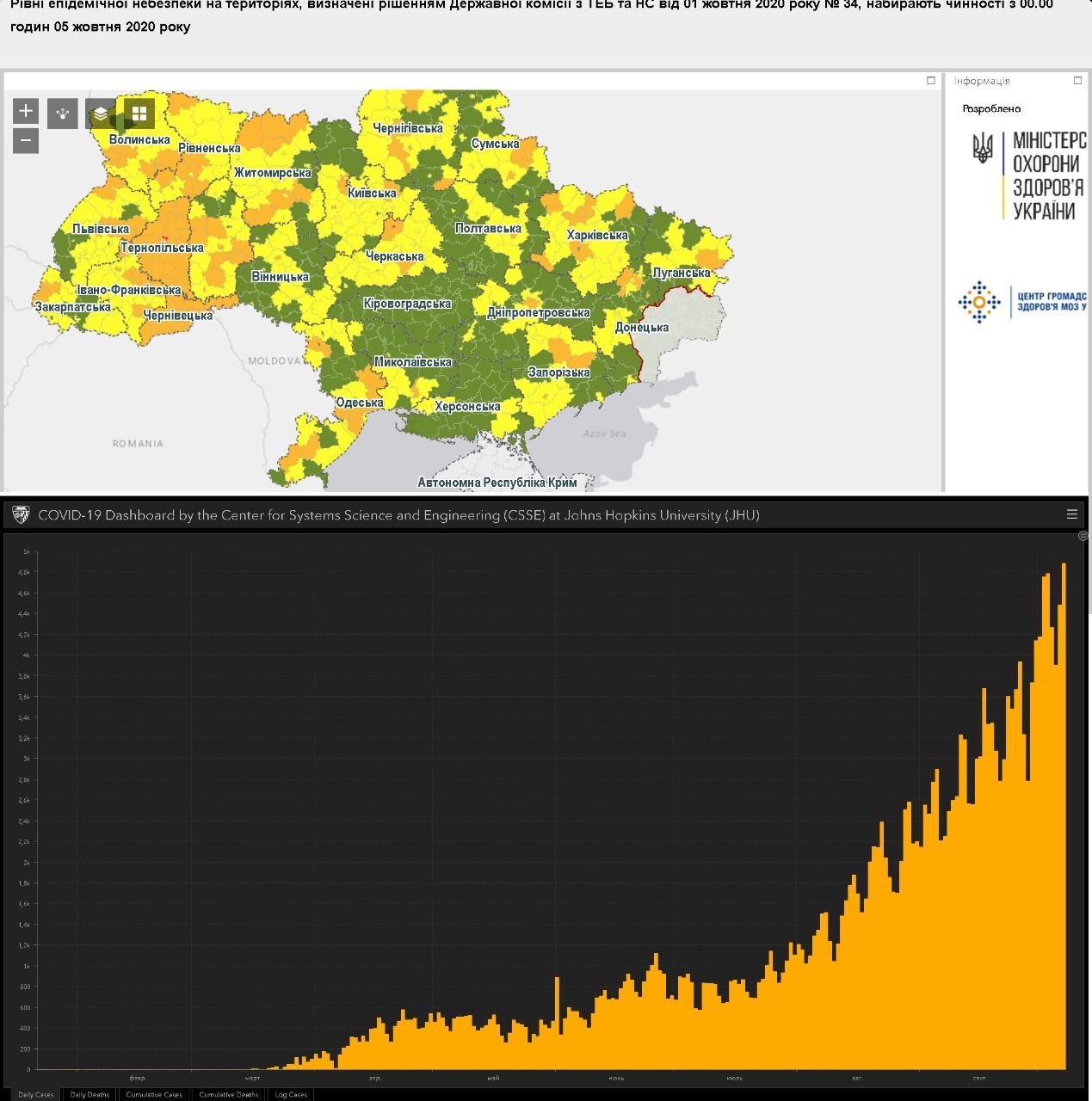Switch to the Daily Deaths tab
Image resolution: width=1092 pixels, height=1101 pixels.
coord(90,1094)
